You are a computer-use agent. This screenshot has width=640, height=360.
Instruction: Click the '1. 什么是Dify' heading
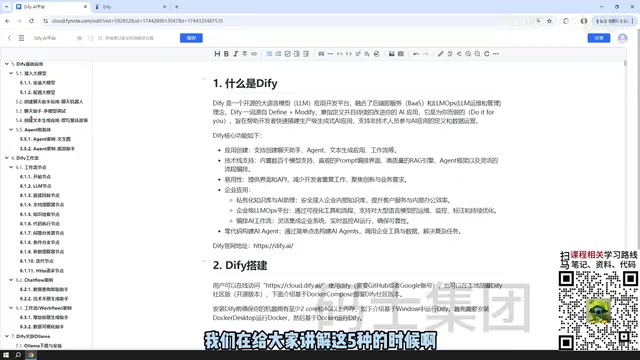pyautogui.click(x=245, y=83)
